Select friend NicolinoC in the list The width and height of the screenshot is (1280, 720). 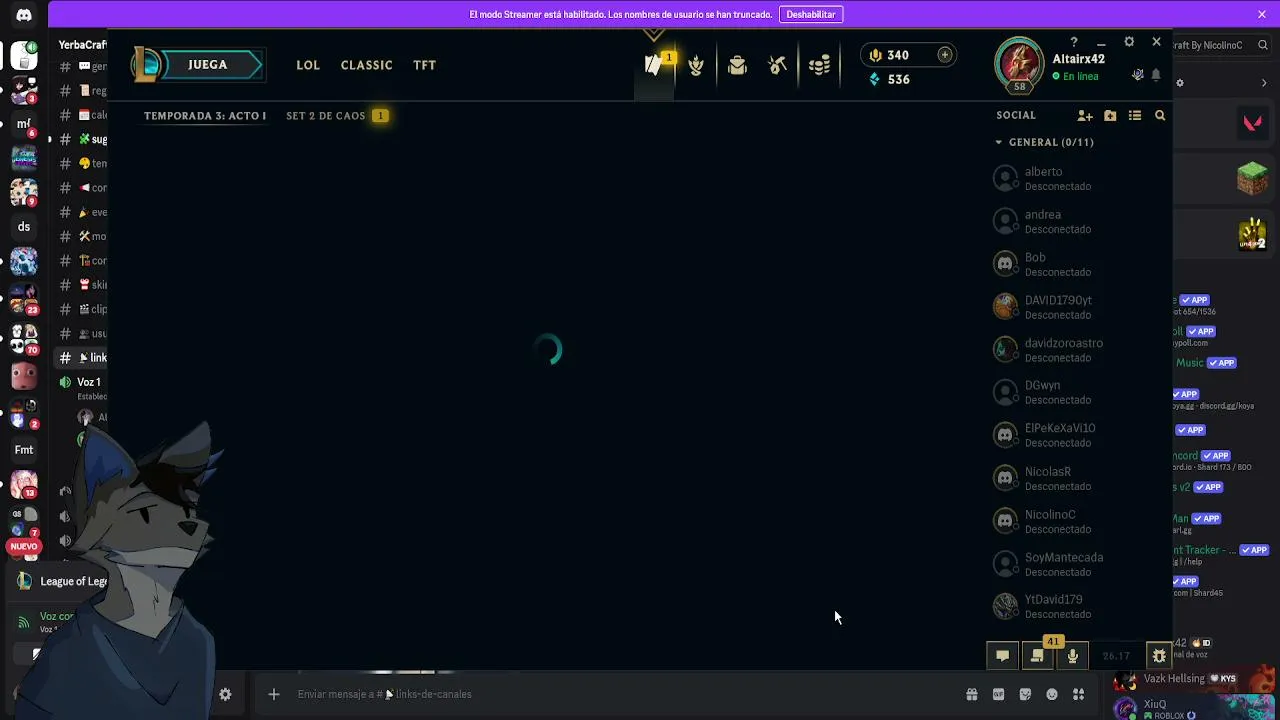tap(1078, 521)
